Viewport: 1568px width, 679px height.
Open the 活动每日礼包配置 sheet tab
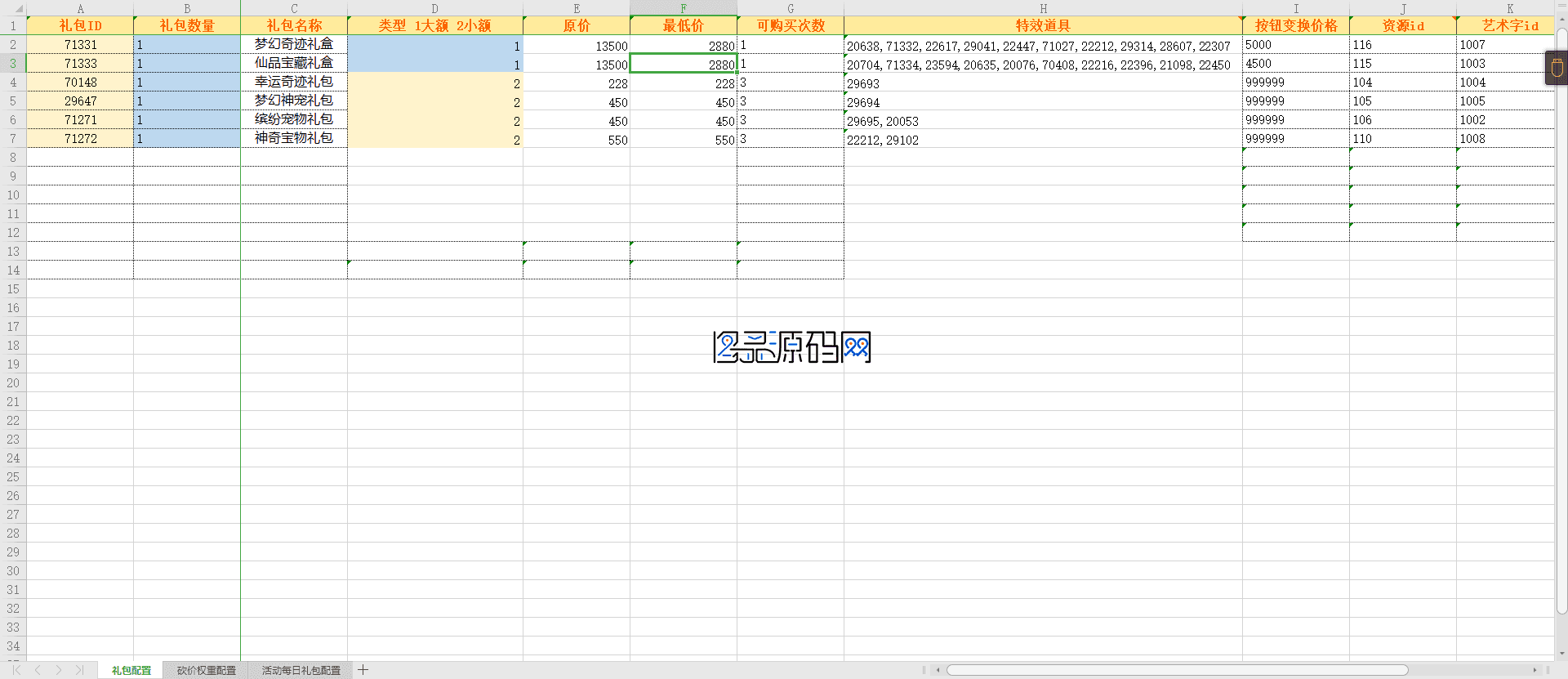301,670
